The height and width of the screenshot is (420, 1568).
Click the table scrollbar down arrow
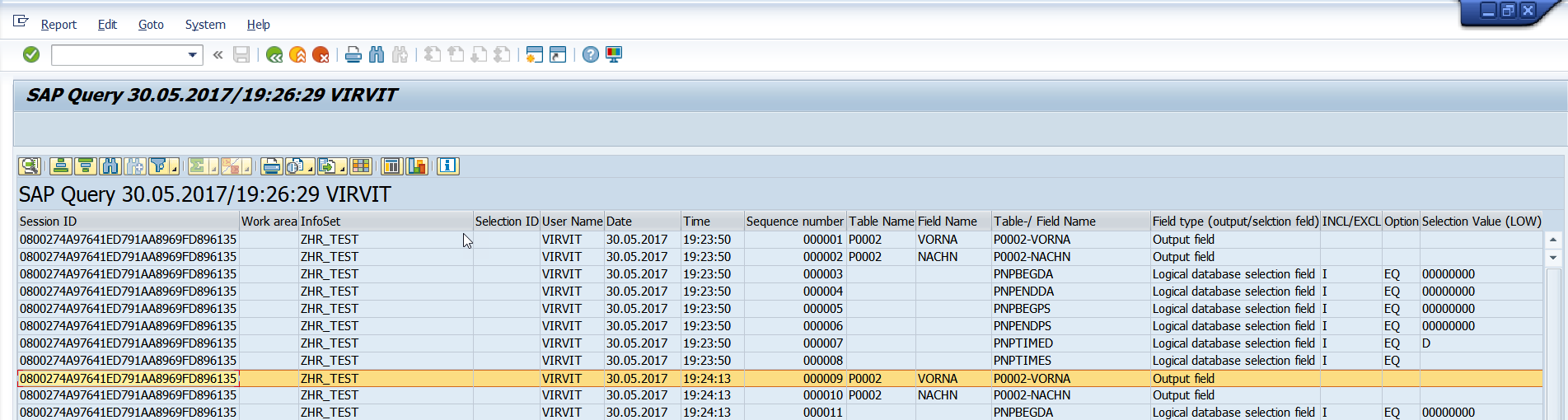1553,258
